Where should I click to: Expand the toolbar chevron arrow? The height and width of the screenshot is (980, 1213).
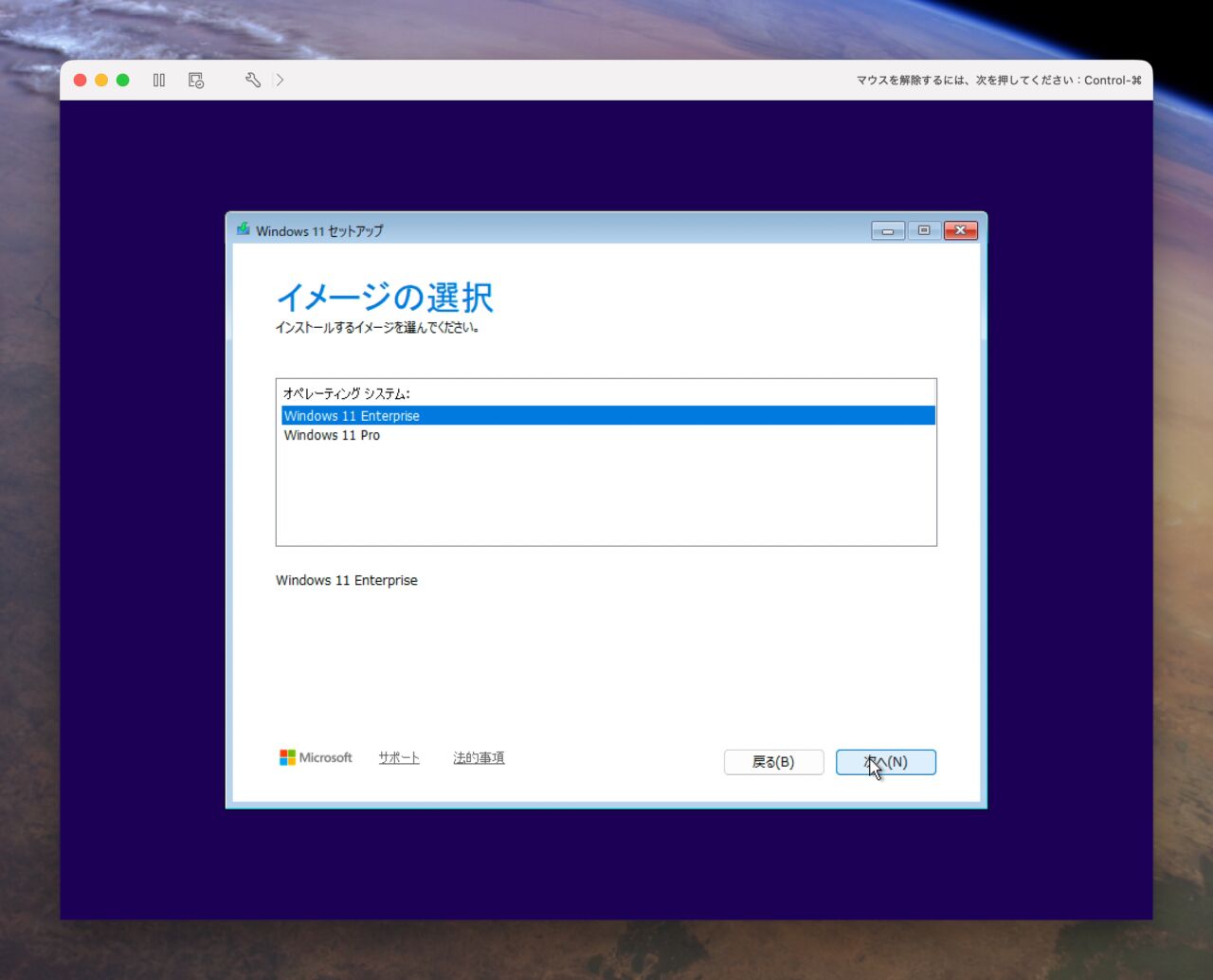[x=280, y=81]
